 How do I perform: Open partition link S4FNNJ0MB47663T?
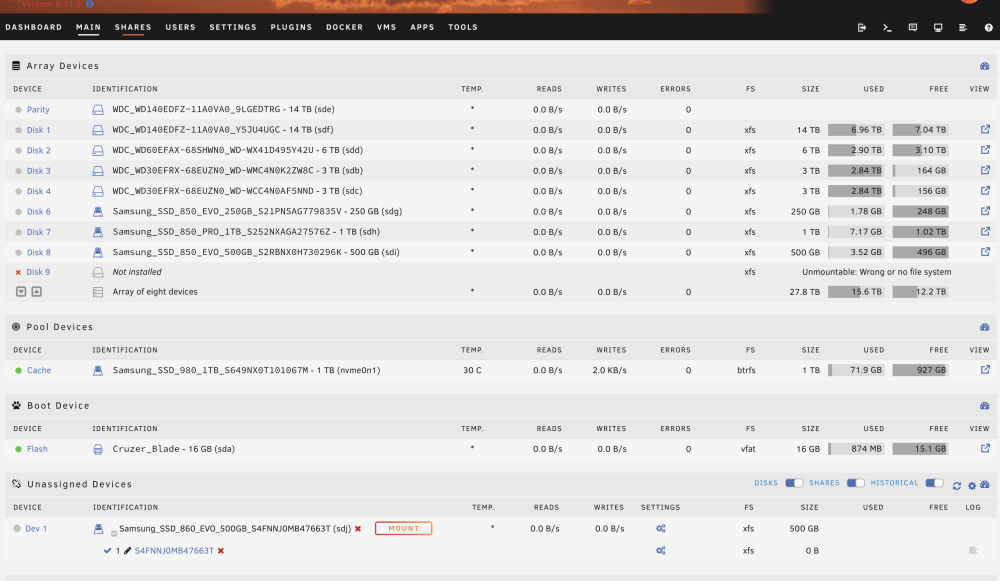point(174,551)
